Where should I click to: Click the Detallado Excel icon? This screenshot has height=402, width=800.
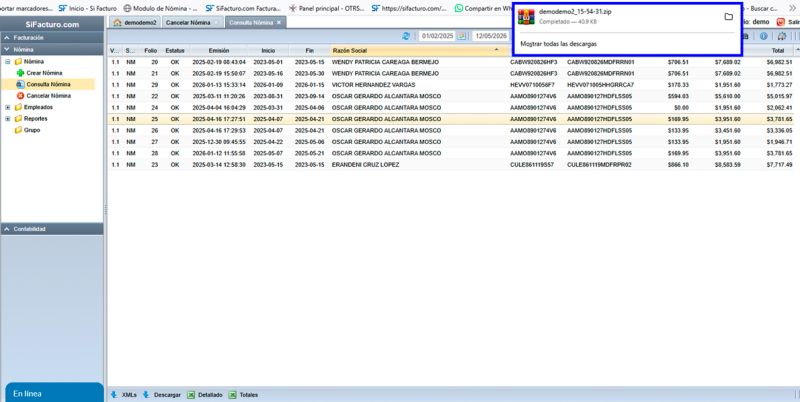point(191,395)
